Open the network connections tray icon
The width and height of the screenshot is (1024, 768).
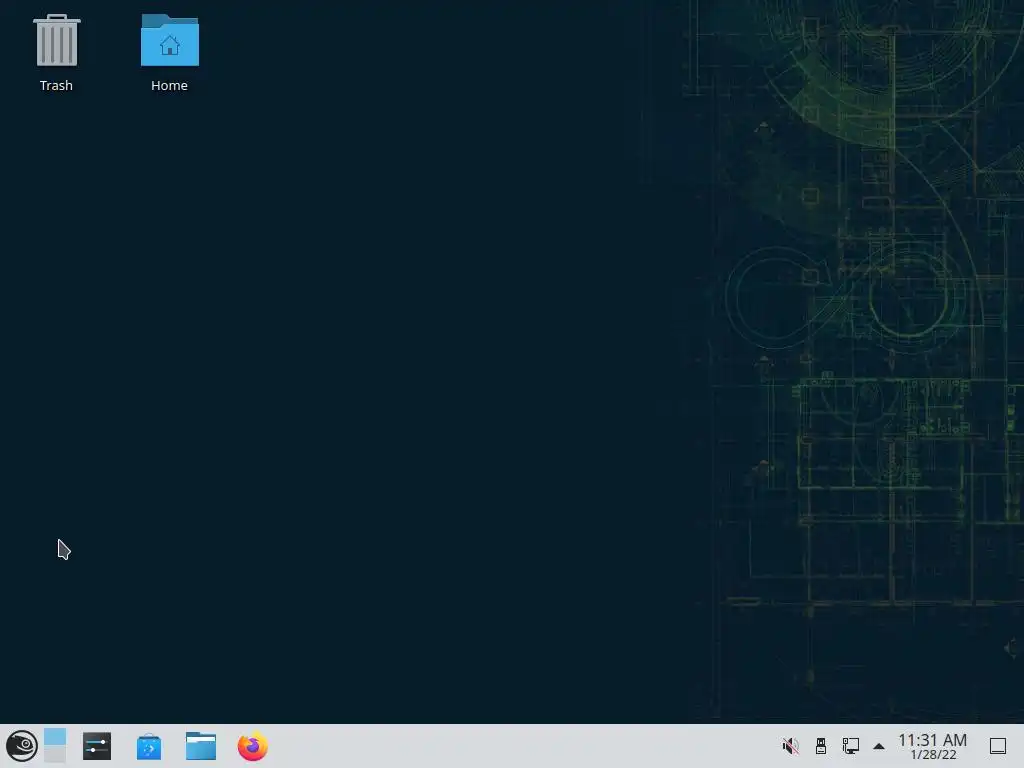(x=850, y=746)
